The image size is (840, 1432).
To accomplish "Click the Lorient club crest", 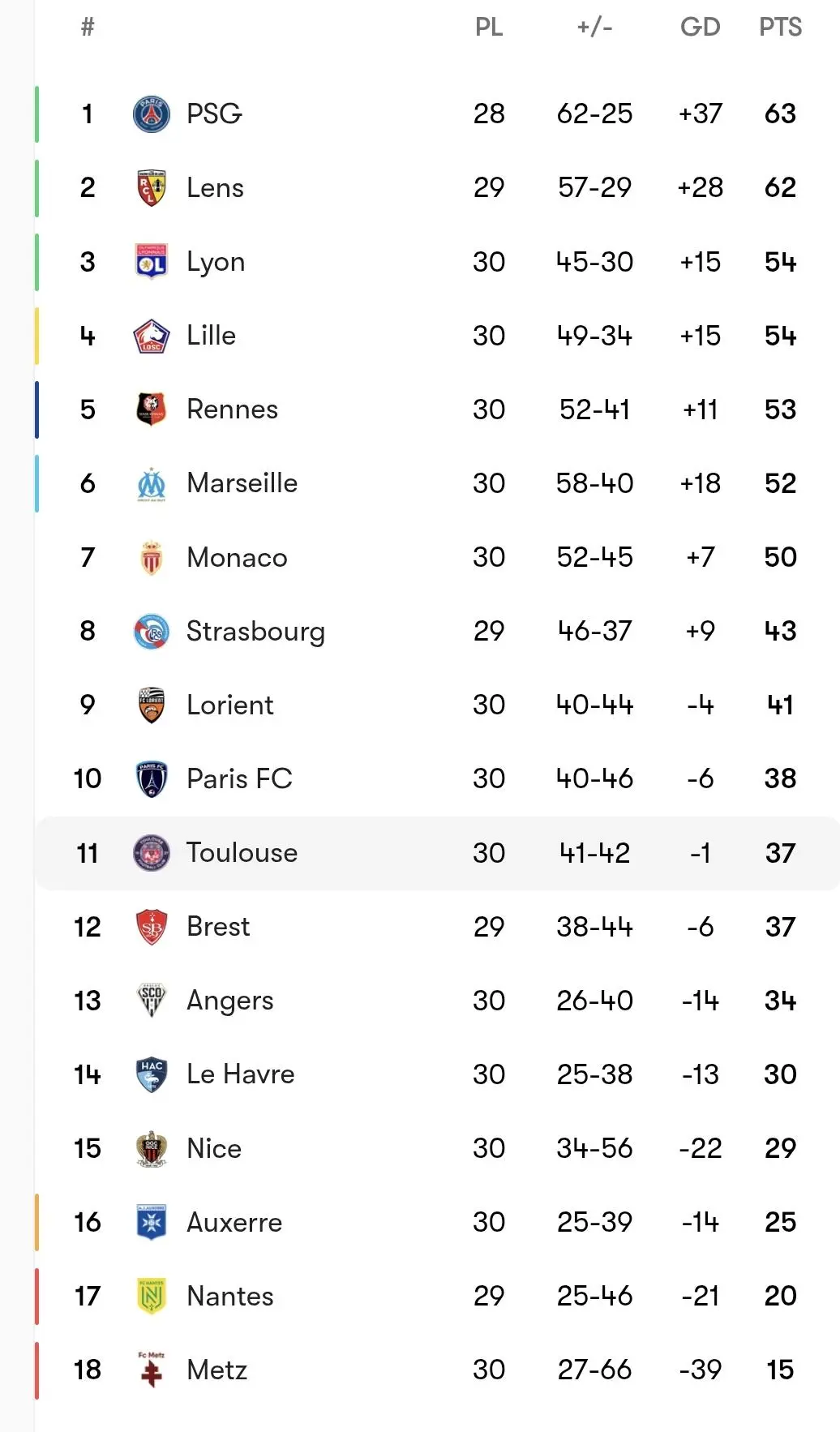I will [152, 705].
